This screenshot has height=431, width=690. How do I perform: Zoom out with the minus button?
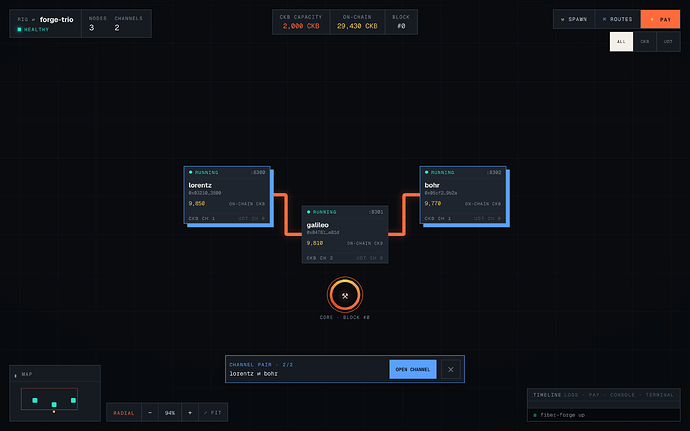point(150,413)
